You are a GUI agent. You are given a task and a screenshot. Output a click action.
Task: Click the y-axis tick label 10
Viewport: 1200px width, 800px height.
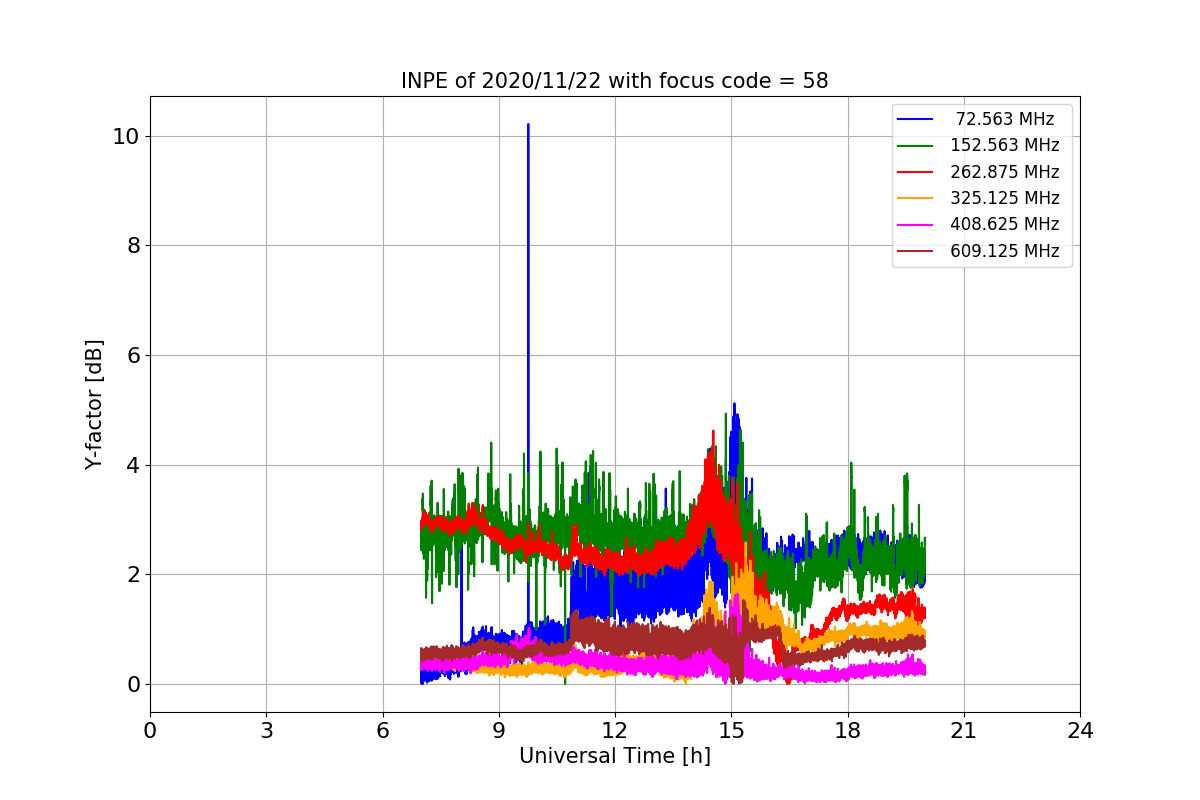[x=125, y=136]
